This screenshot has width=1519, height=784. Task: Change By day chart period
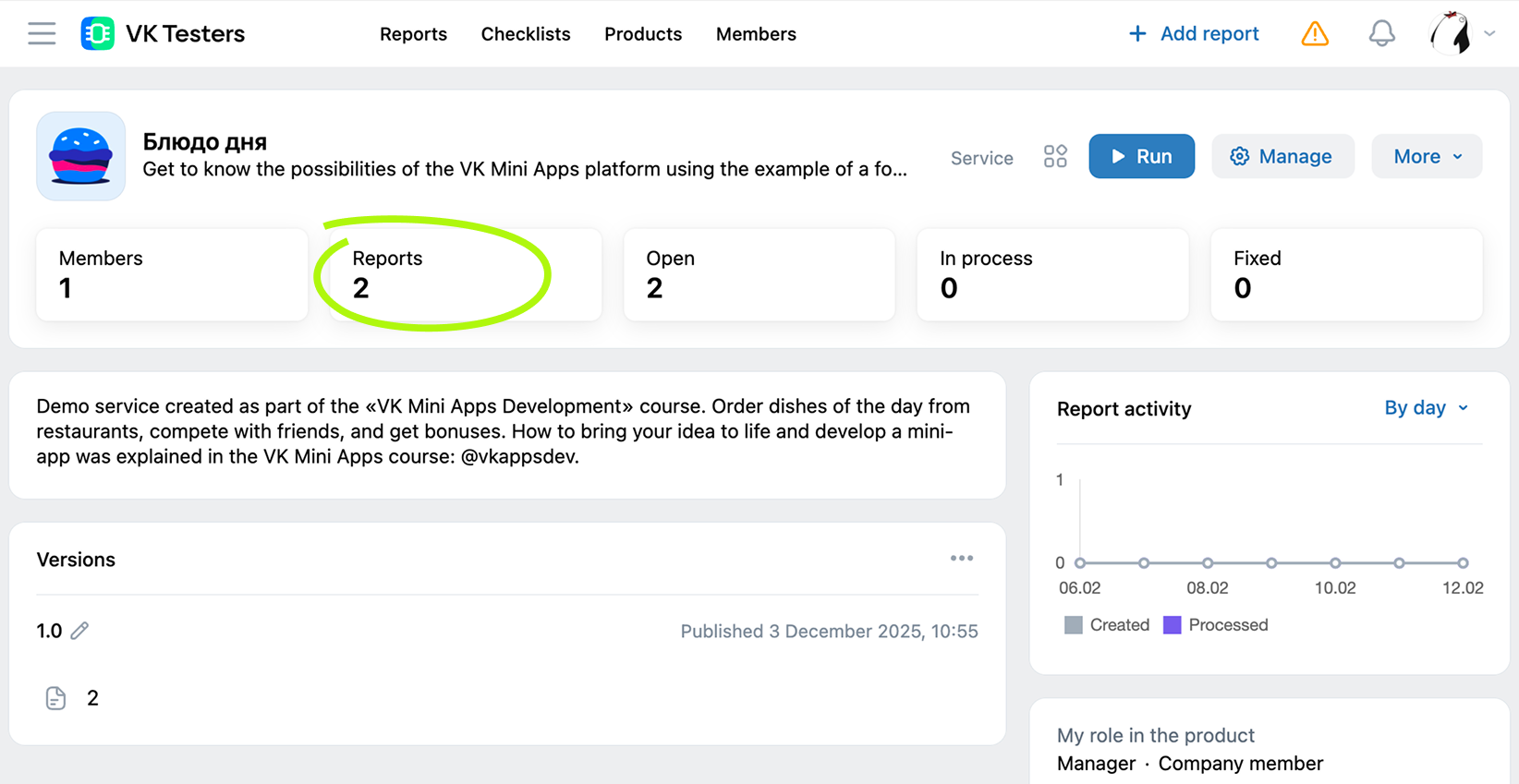(x=1426, y=407)
